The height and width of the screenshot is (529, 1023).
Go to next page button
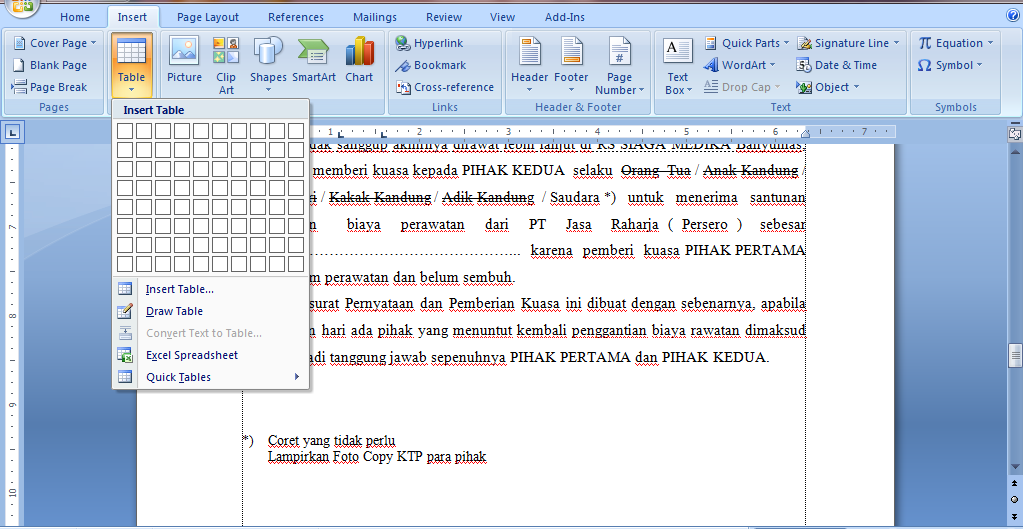(1015, 515)
